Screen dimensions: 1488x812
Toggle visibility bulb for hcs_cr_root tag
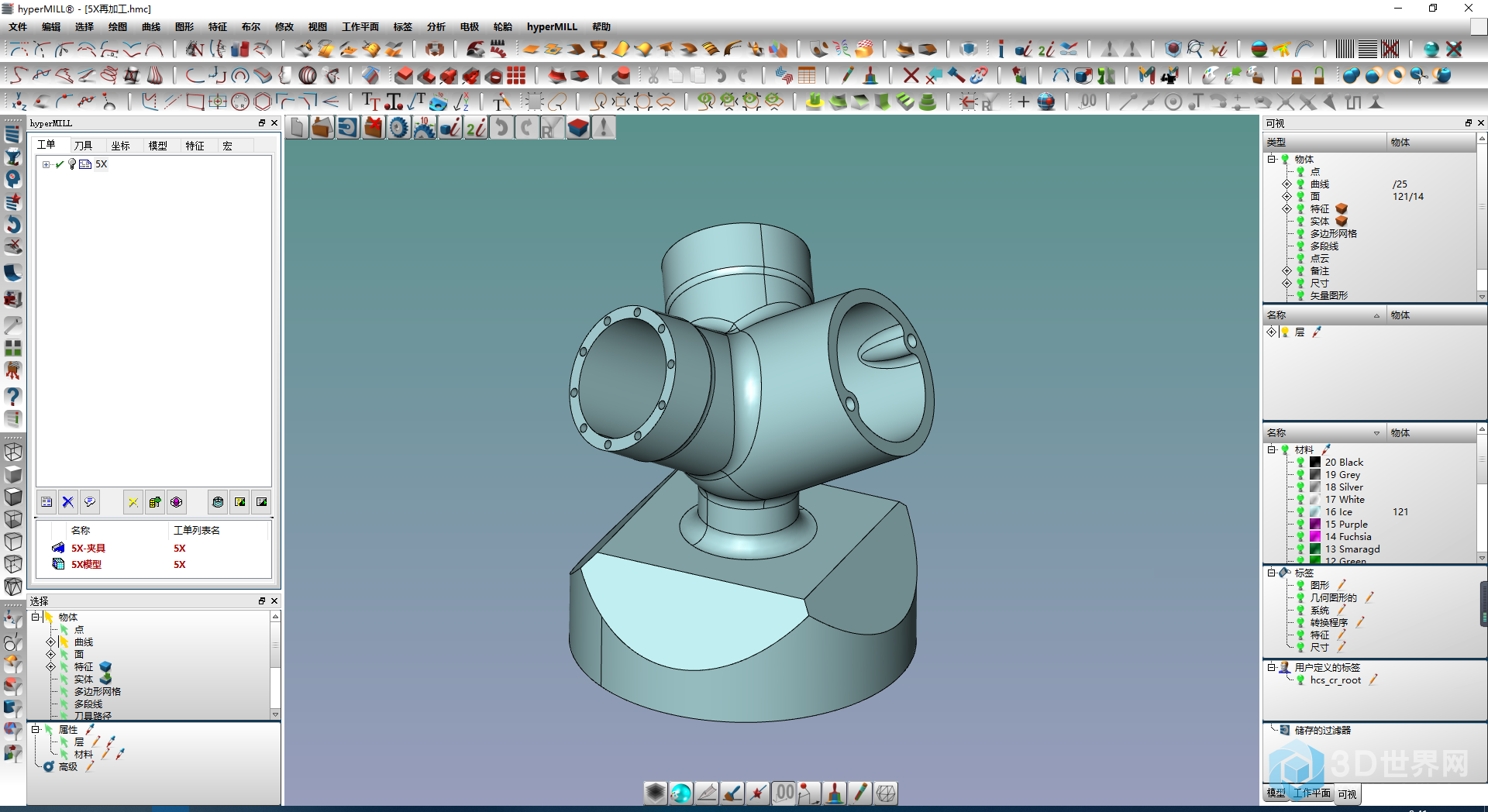(x=1300, y=680)
